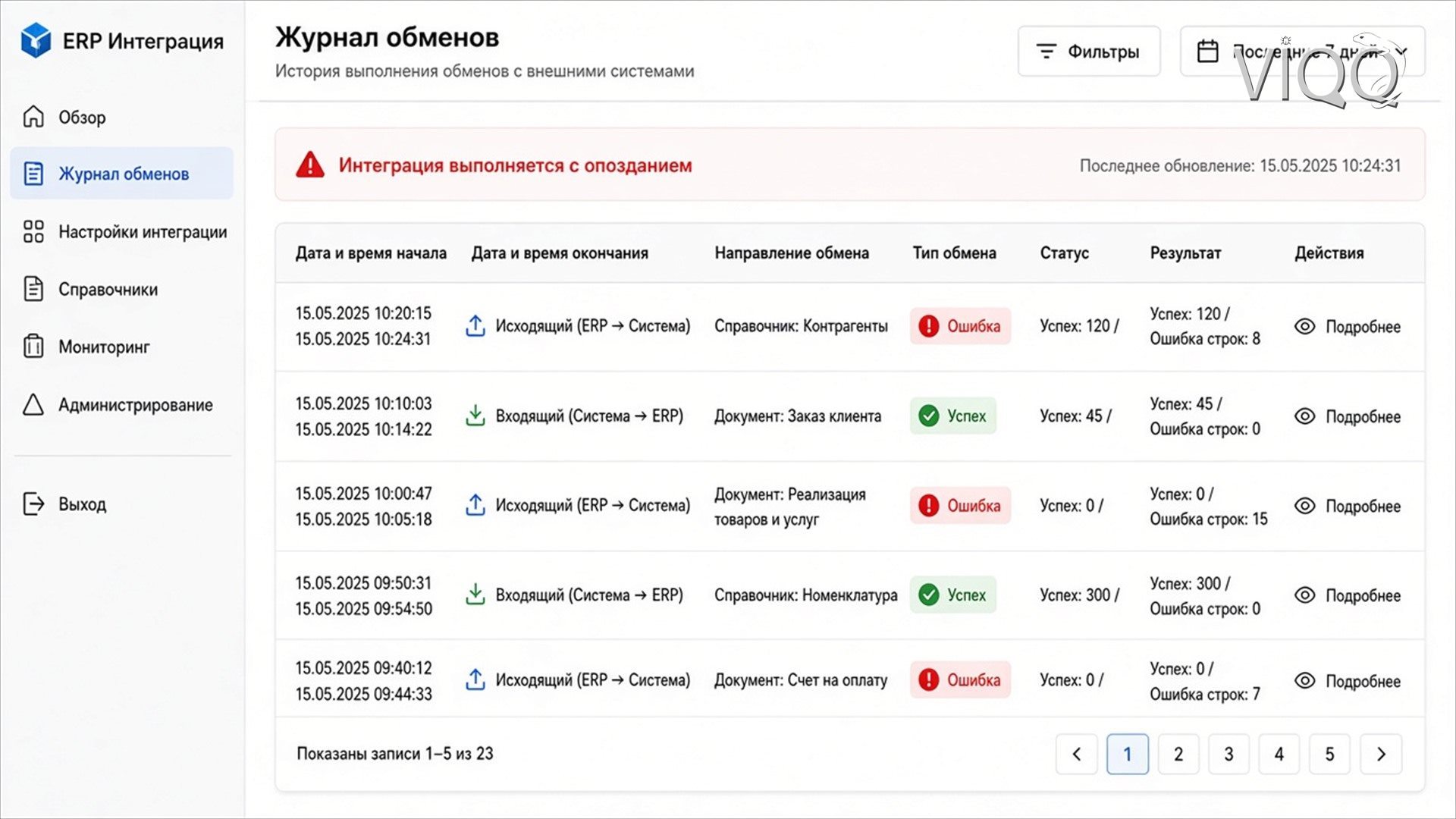Go to page 4
1456x819 pixels.
[x=1279, y=754]
